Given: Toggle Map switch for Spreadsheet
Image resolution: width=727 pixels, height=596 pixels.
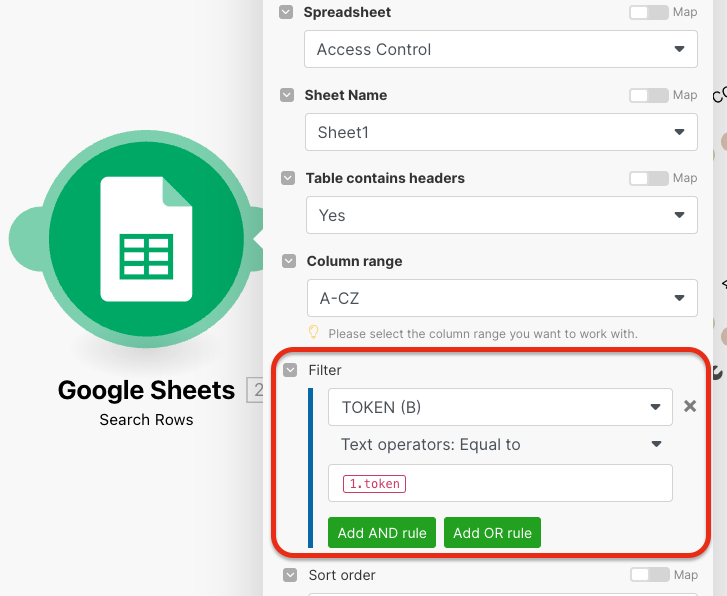Looking at the screenshot, I should tap(649, 12).
